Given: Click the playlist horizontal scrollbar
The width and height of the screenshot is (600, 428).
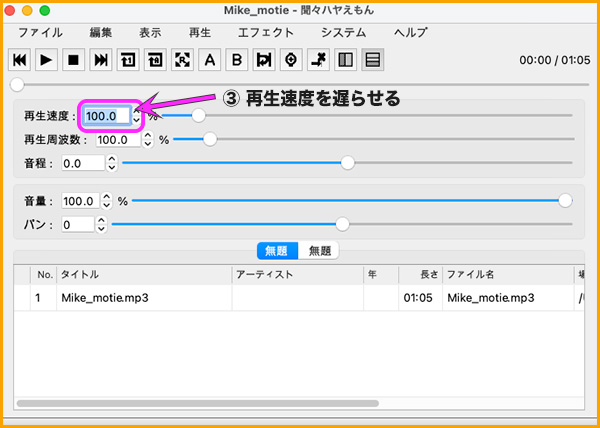Looking at the screenshot, I should (197, 403).
